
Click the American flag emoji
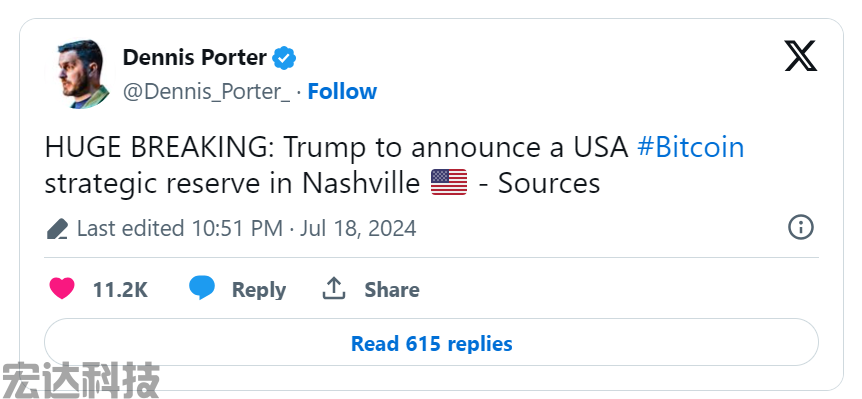point(449,182)
